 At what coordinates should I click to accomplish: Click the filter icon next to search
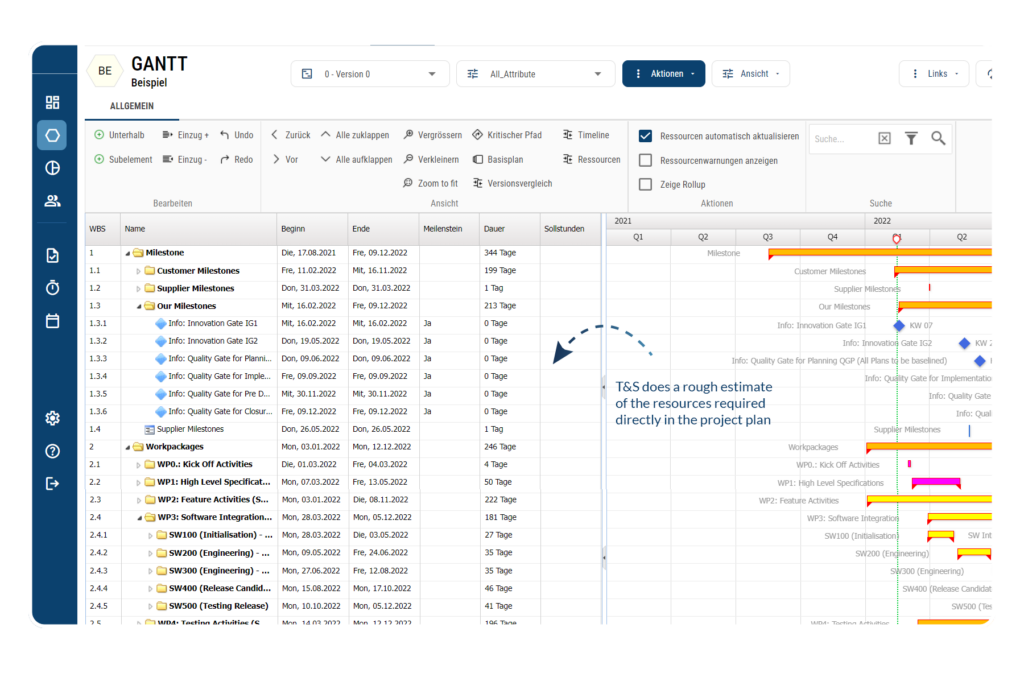(911, 138)
